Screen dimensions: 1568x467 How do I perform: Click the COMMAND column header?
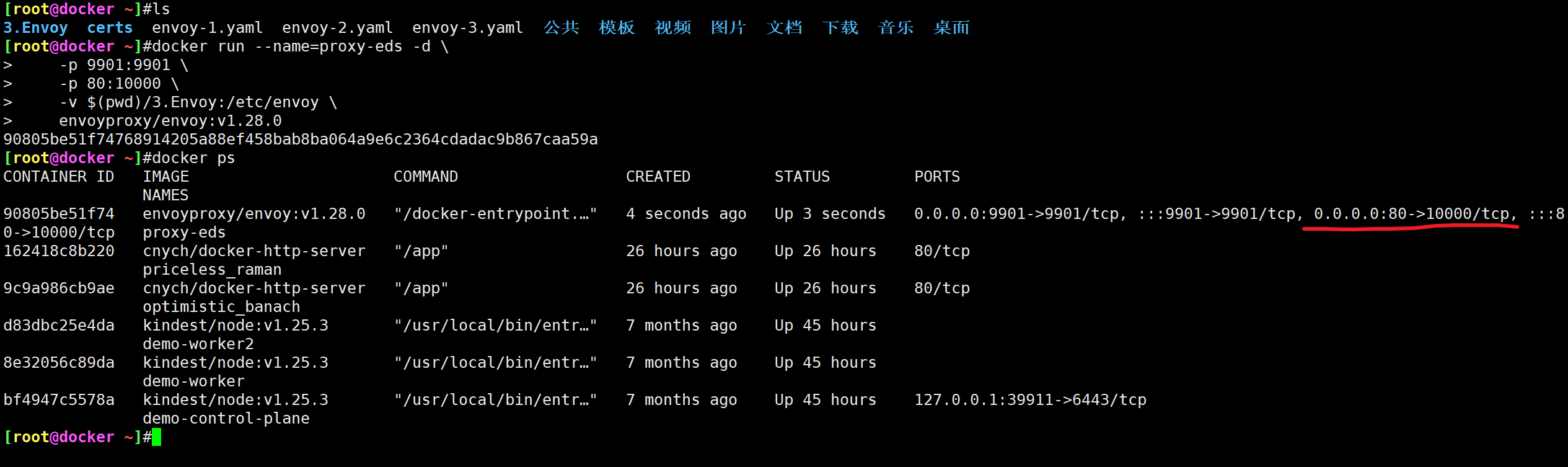click(x=426, y=177)
